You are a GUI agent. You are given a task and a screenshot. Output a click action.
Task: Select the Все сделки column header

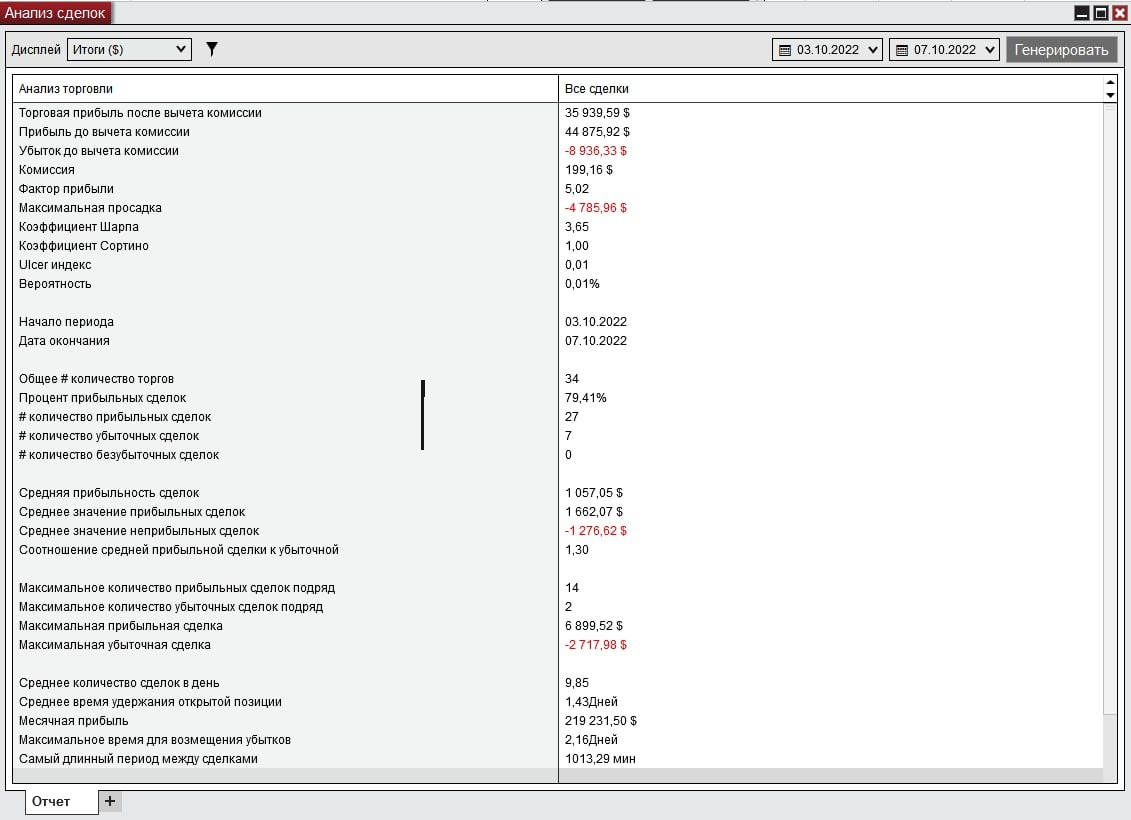(x=831, y=89)
